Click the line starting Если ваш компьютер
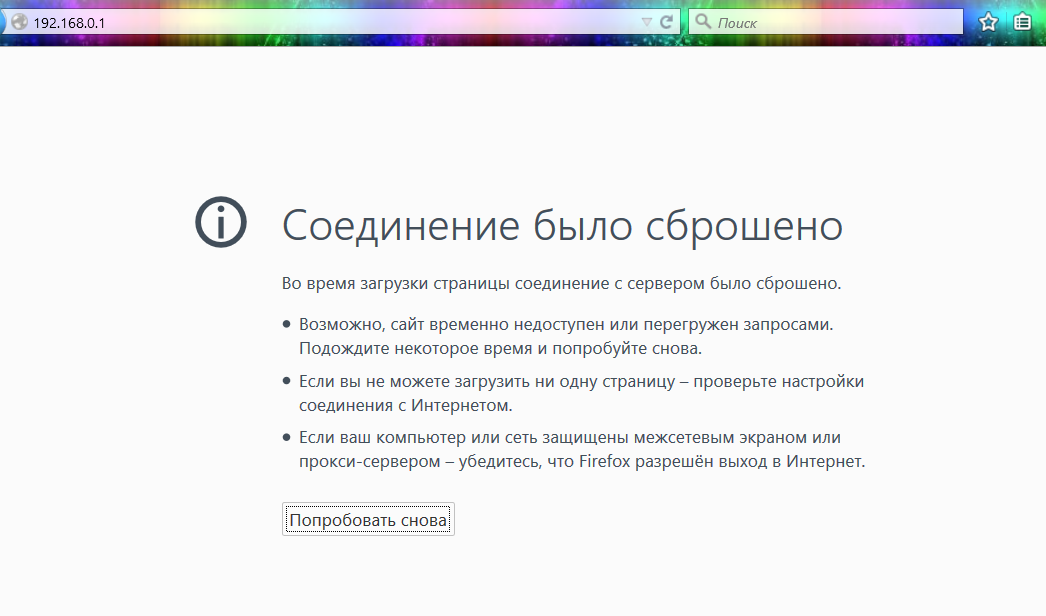Image resolution: width=1046 pixels, height=616 pixels. pos(569,438)
